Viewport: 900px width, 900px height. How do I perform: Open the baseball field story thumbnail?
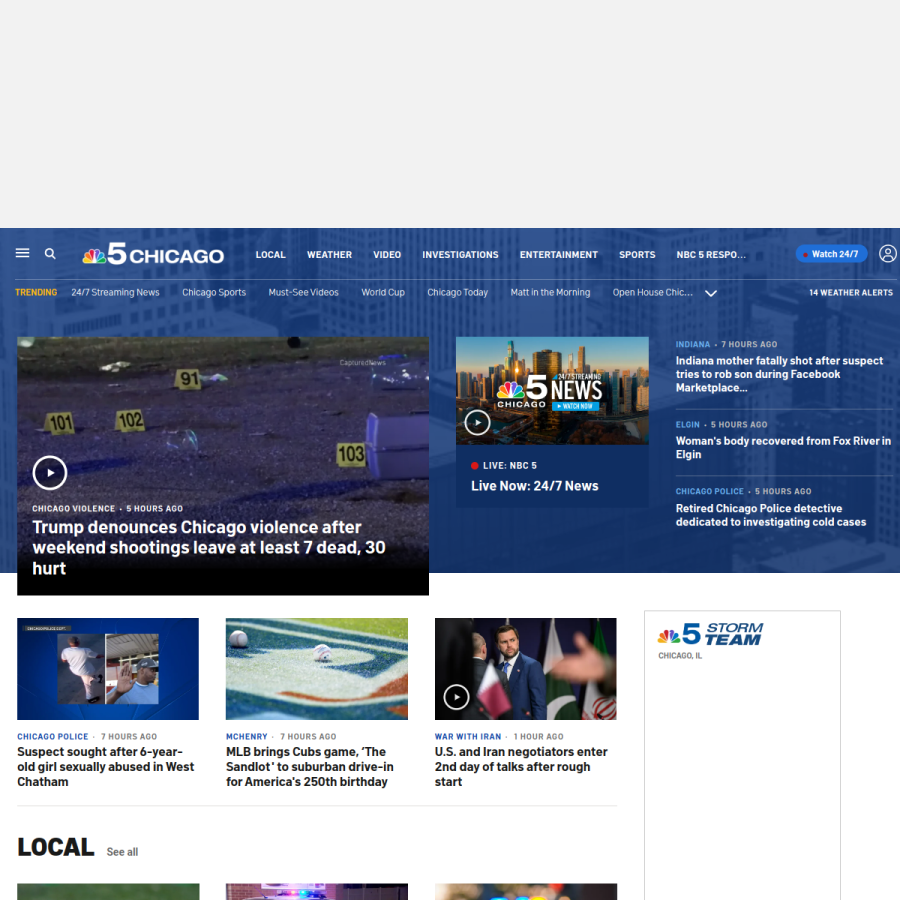[x=317, y=669]
